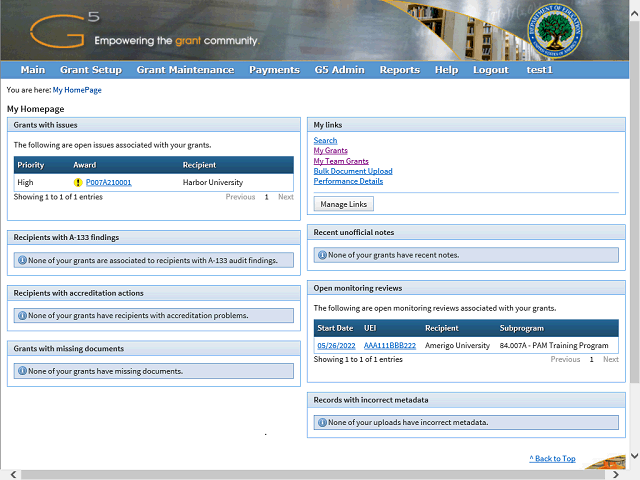Screen dimensions: 640x480
Task: Click the yellow warning icon beside award P007A210001
Action: click(78, 183)
